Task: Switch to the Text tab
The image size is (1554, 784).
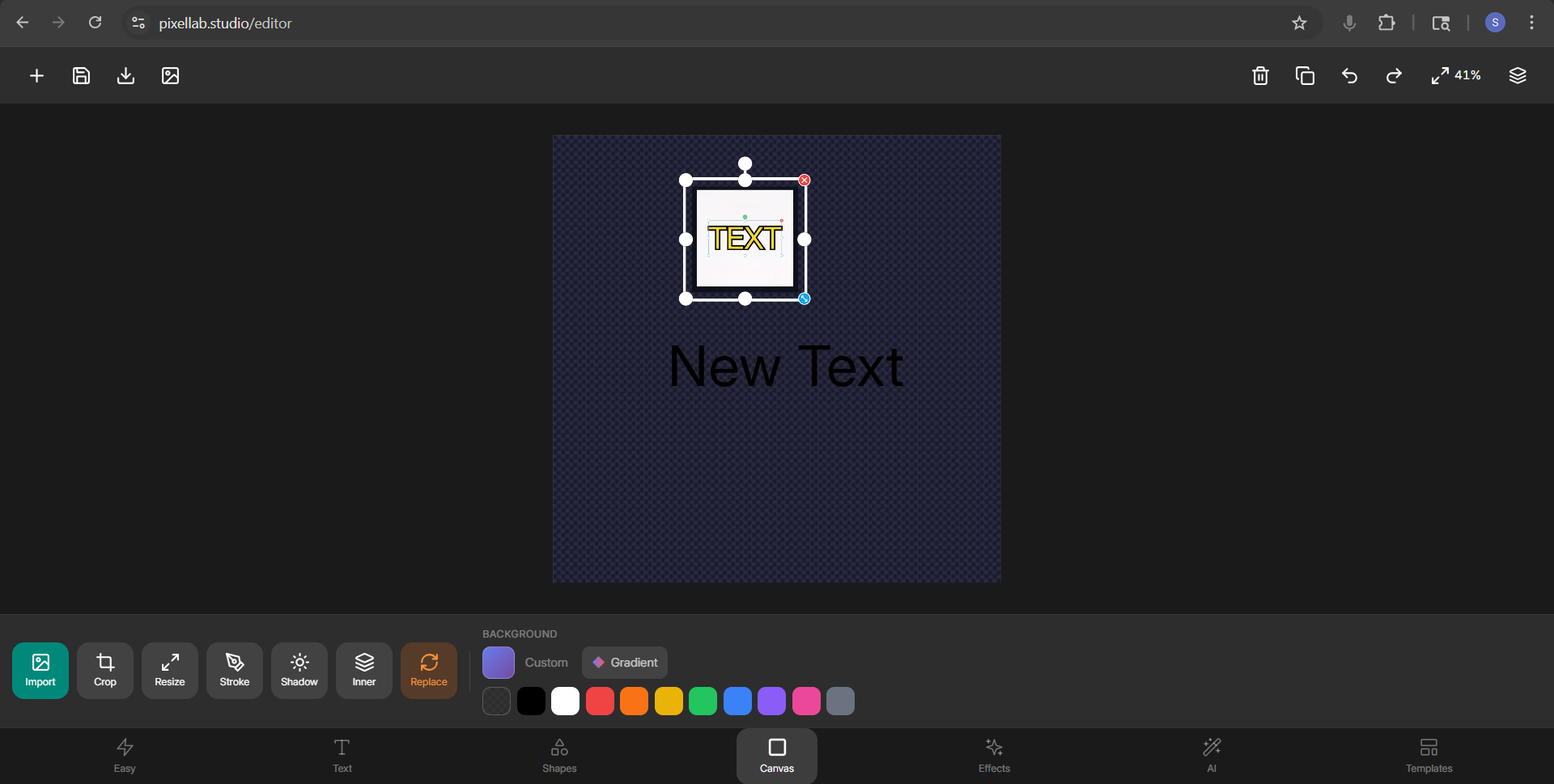Action: [342, 756]
